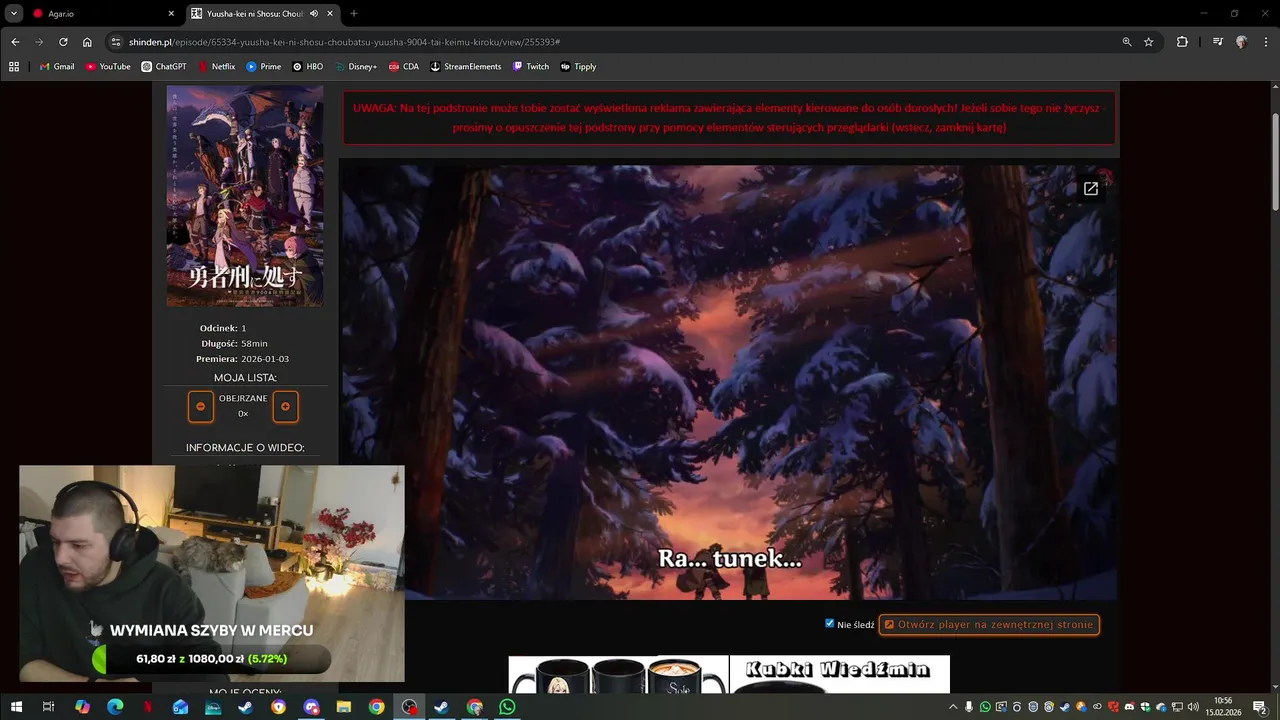
Task: Click the anime video player
Action: pos(729,383)
